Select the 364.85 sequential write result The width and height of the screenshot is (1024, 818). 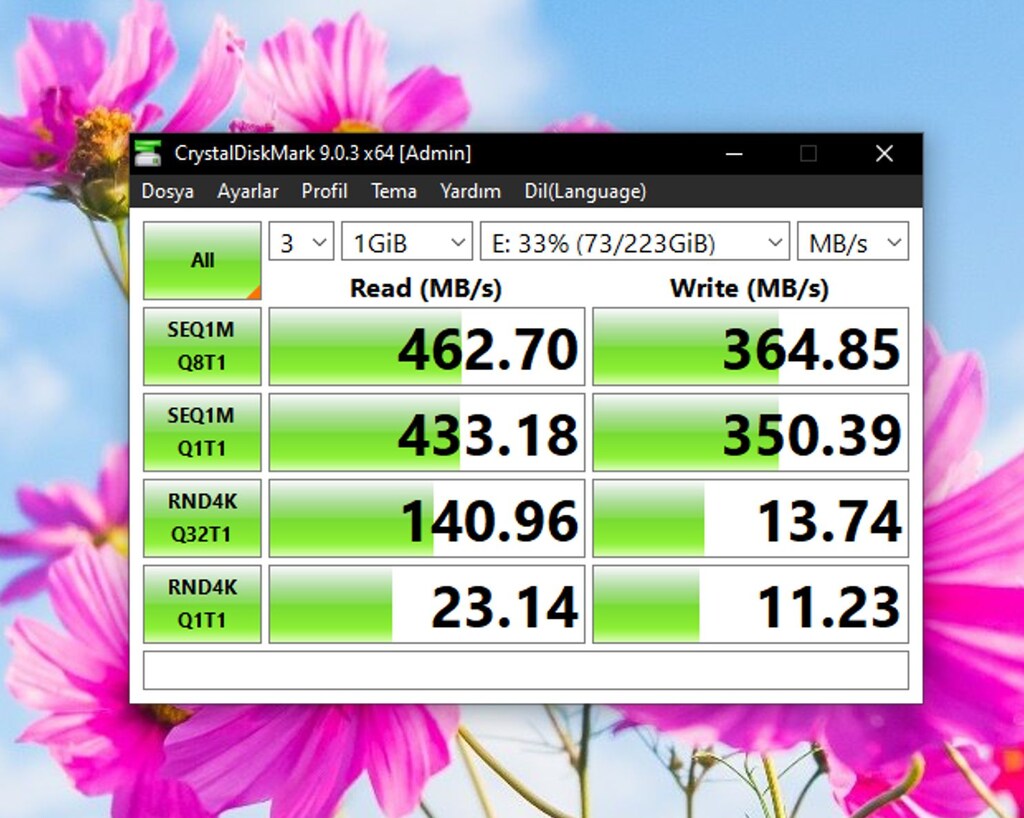tap(750, 347)
